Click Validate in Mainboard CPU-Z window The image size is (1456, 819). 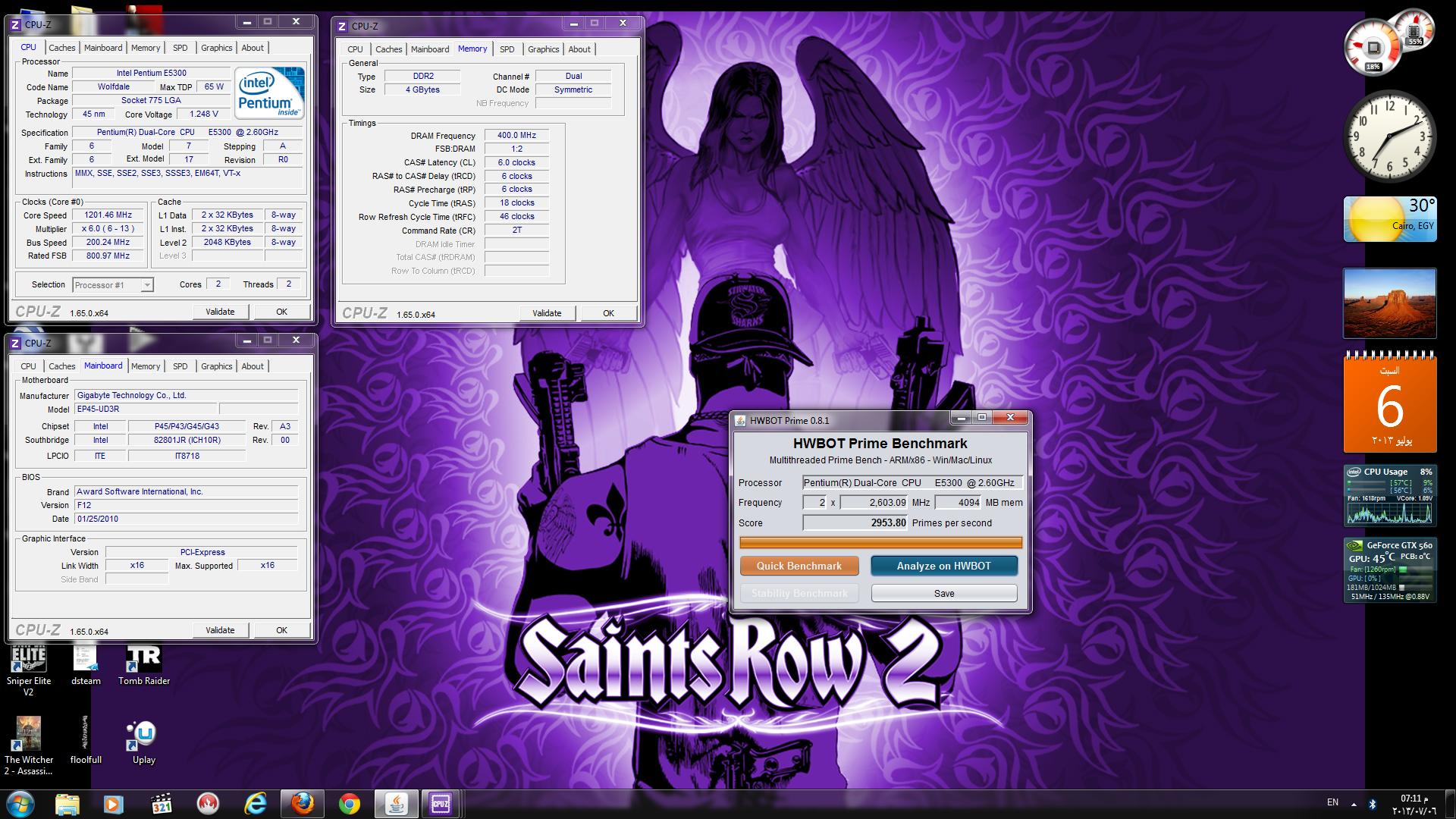[x=220, y=630]
